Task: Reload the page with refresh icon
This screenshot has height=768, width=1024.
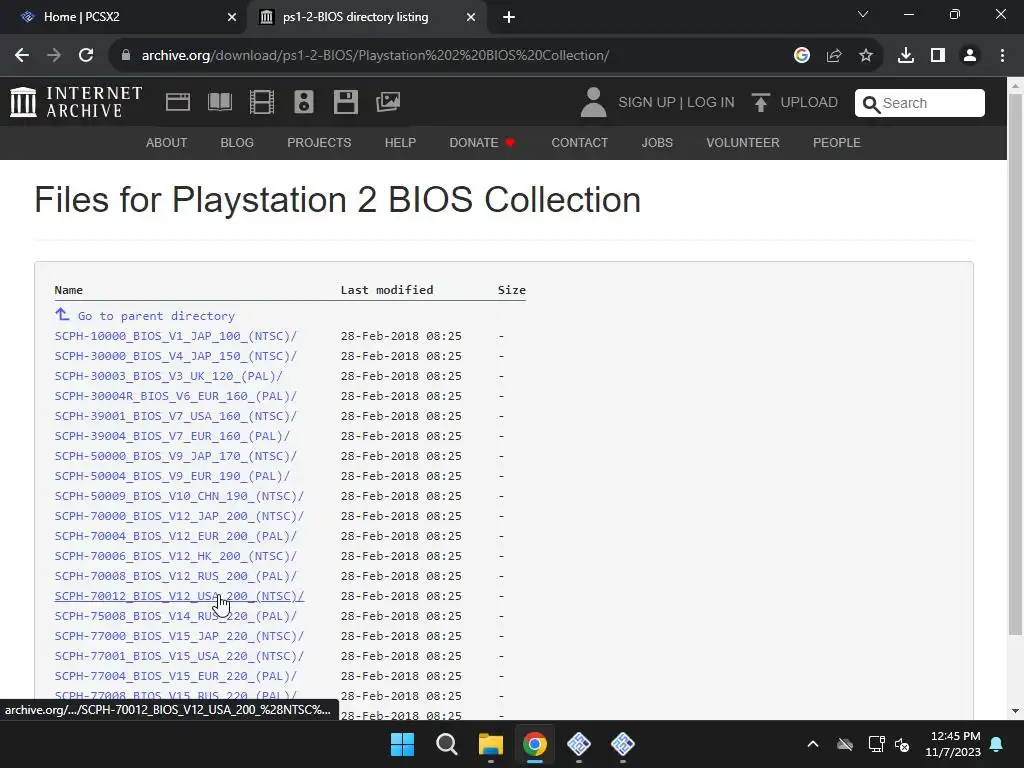Action: (x=86, y=56)
